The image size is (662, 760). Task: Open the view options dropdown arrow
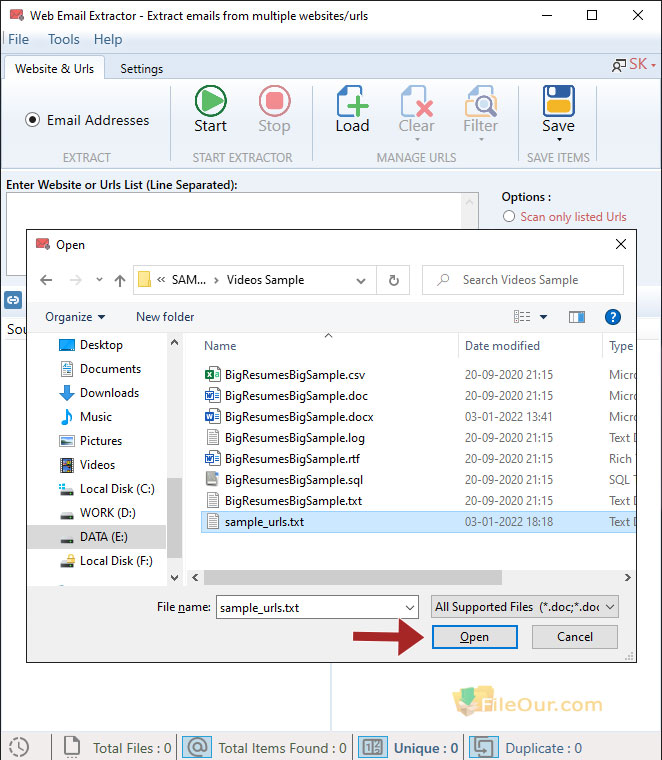click(543, 317)
